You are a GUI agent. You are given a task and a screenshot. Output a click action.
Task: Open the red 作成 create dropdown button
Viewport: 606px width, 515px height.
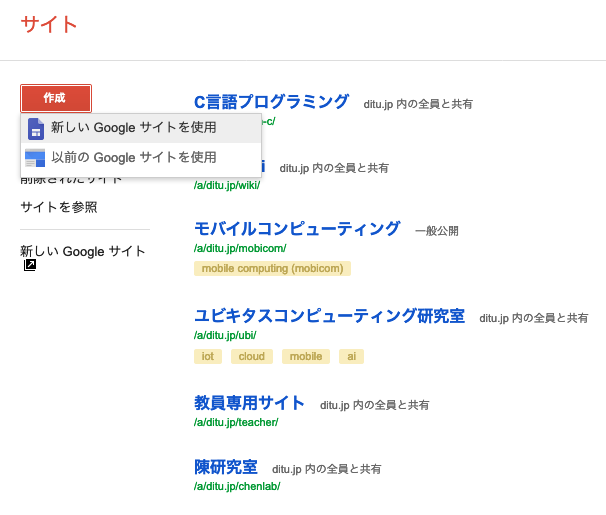coord(56,98)
